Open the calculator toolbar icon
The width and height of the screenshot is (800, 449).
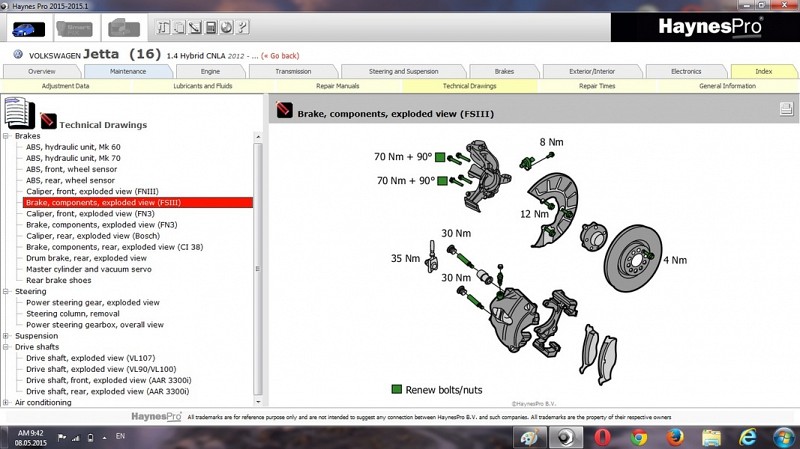coord(211,27)
